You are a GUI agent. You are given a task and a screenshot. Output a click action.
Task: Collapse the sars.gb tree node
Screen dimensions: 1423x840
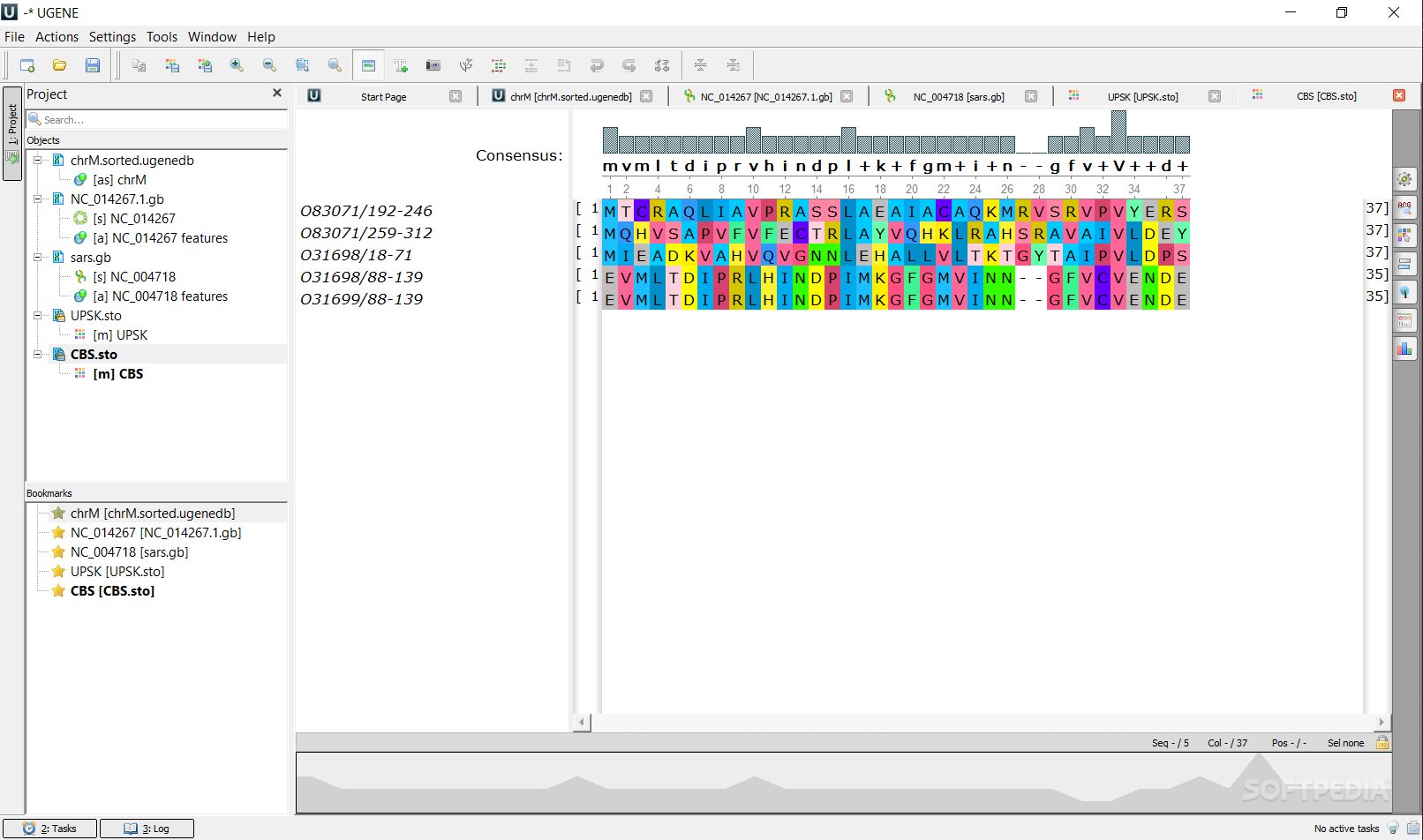pos(38,258)
